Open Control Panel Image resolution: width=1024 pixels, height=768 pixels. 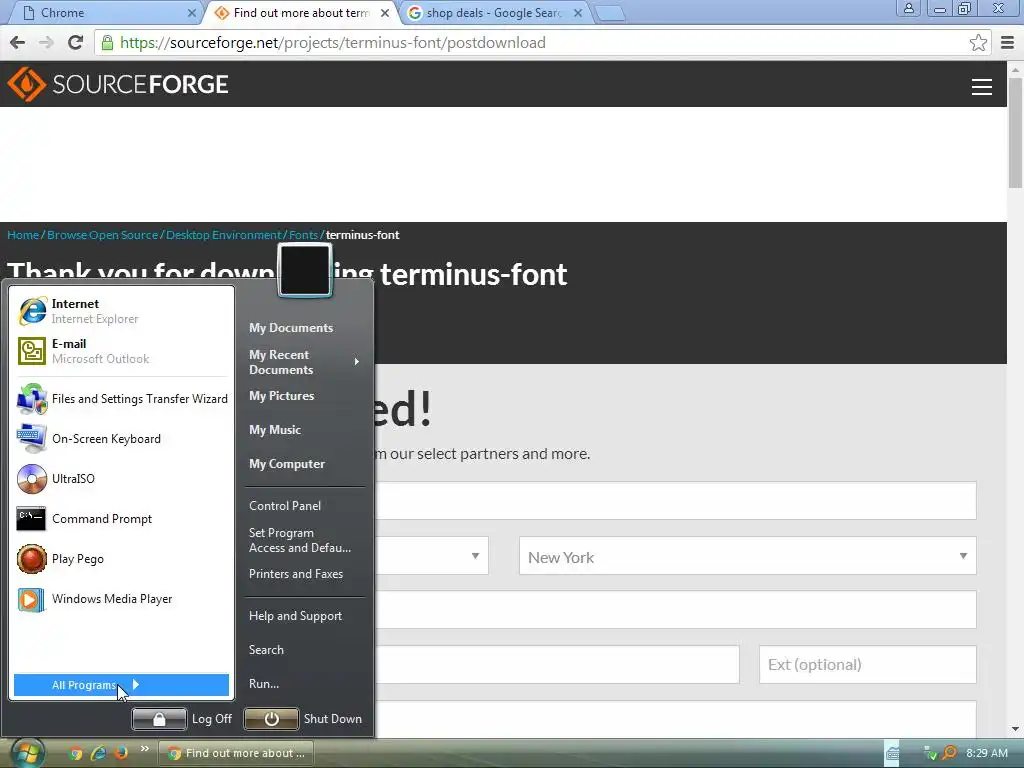pos(285,505)
